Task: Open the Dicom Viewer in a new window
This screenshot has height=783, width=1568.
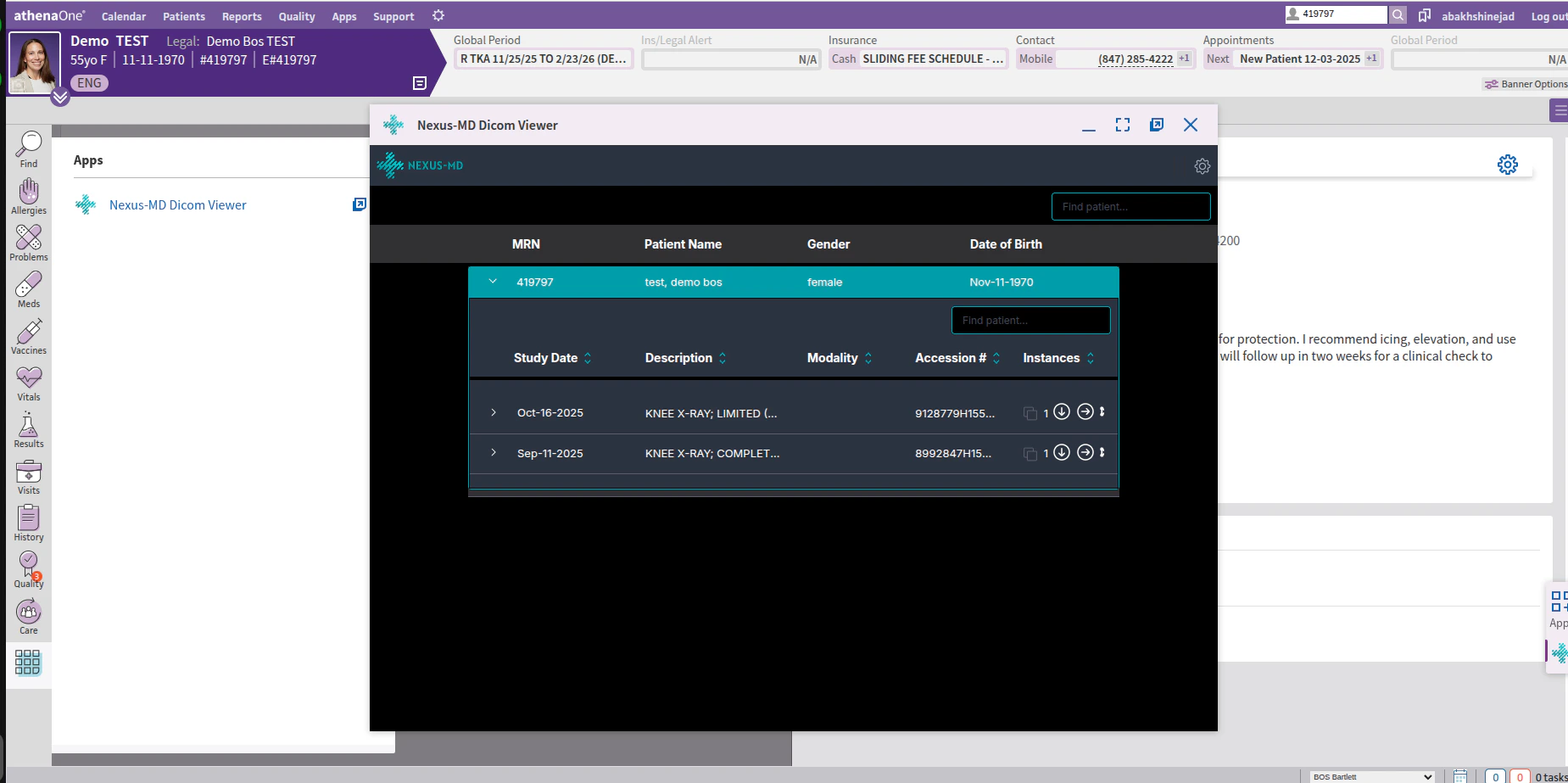Action: pyautogui.click(x=1157, y=125)
